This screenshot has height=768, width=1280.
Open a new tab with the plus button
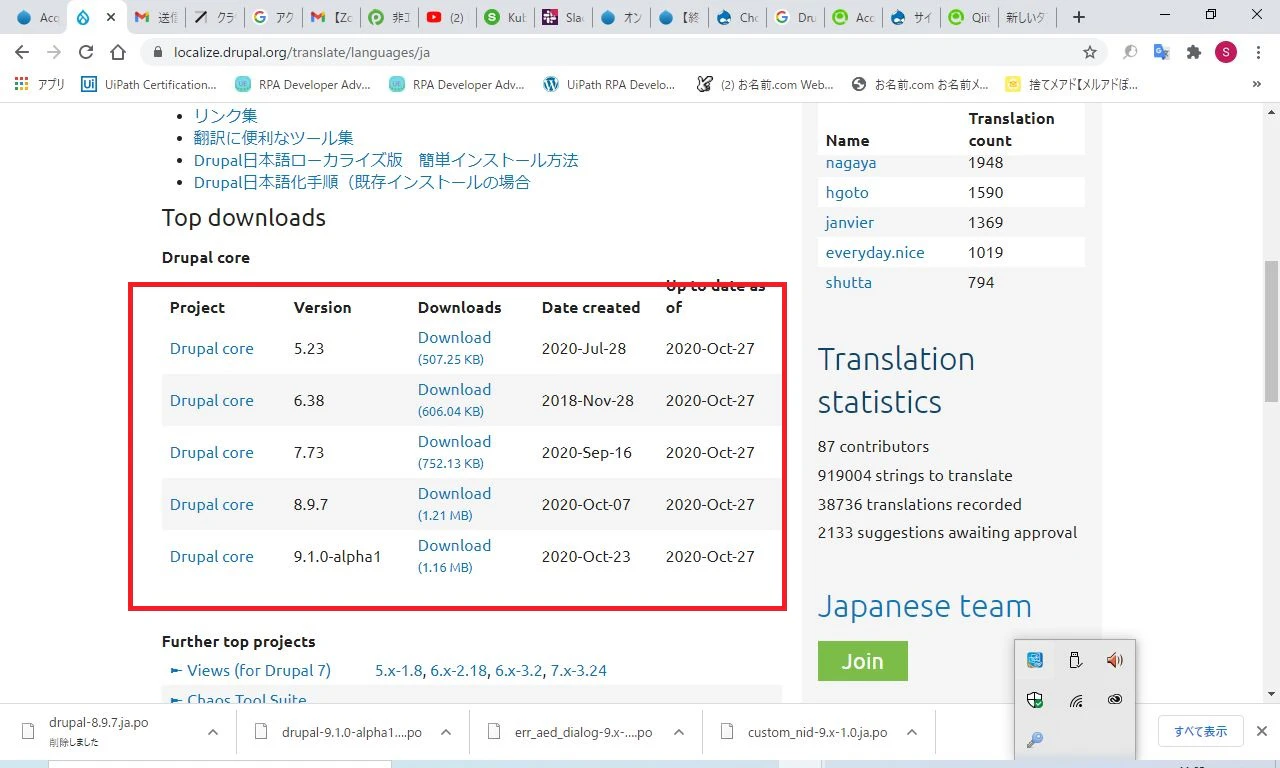[x=1078, y=17]
